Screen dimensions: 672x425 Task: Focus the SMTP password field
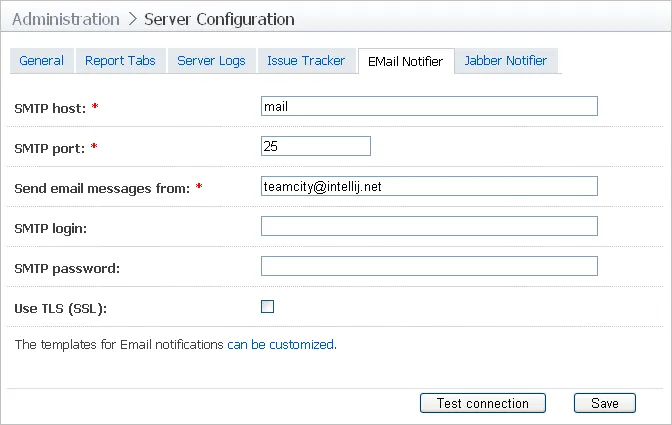point(428,266)
